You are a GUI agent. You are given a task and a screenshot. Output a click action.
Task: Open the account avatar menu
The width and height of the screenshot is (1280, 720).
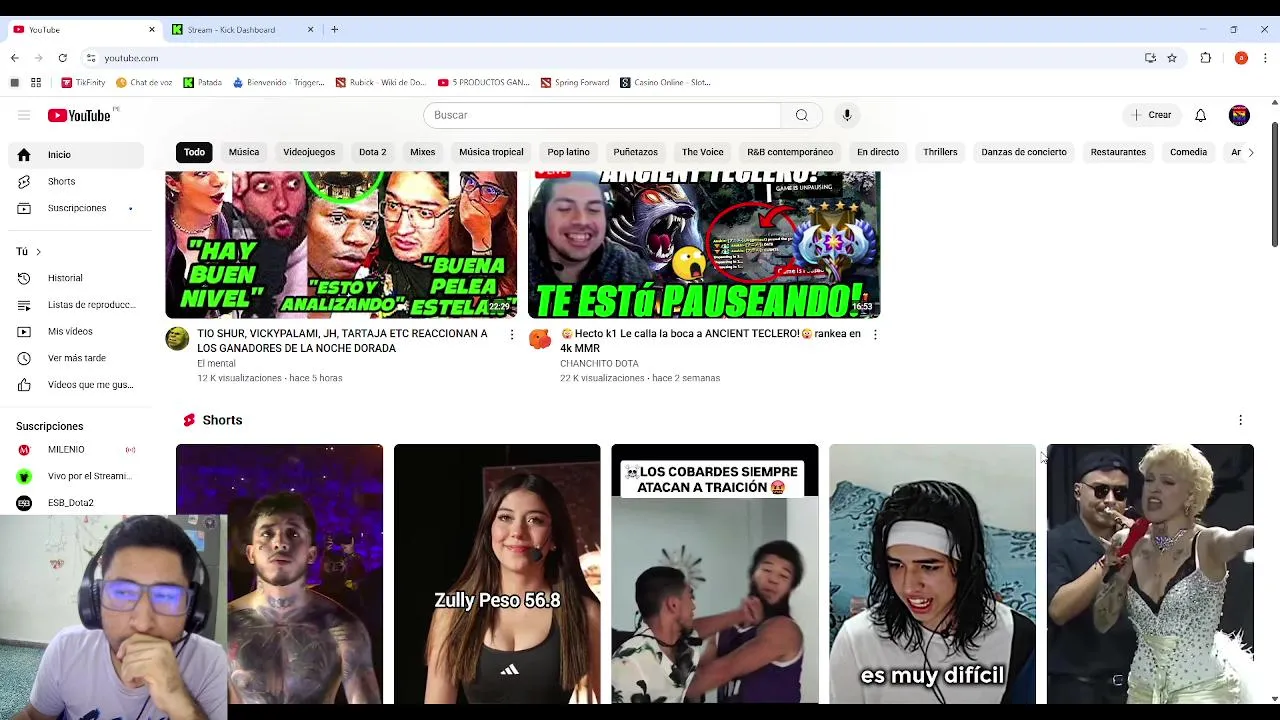point(1239,115)
